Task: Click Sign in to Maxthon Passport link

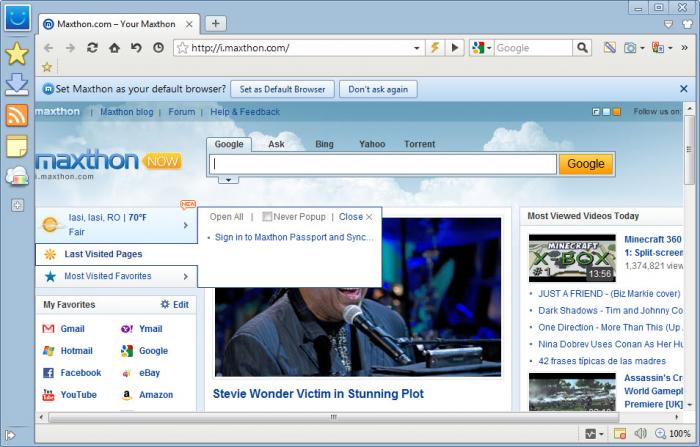Action: click(294, 237)
